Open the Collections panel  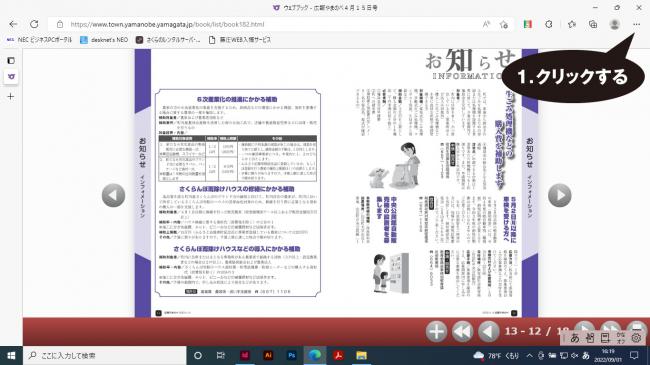[593, 24]
